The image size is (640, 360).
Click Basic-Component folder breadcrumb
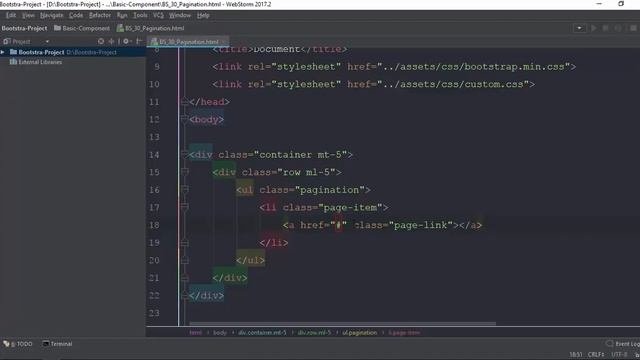(x=82, y=28)
